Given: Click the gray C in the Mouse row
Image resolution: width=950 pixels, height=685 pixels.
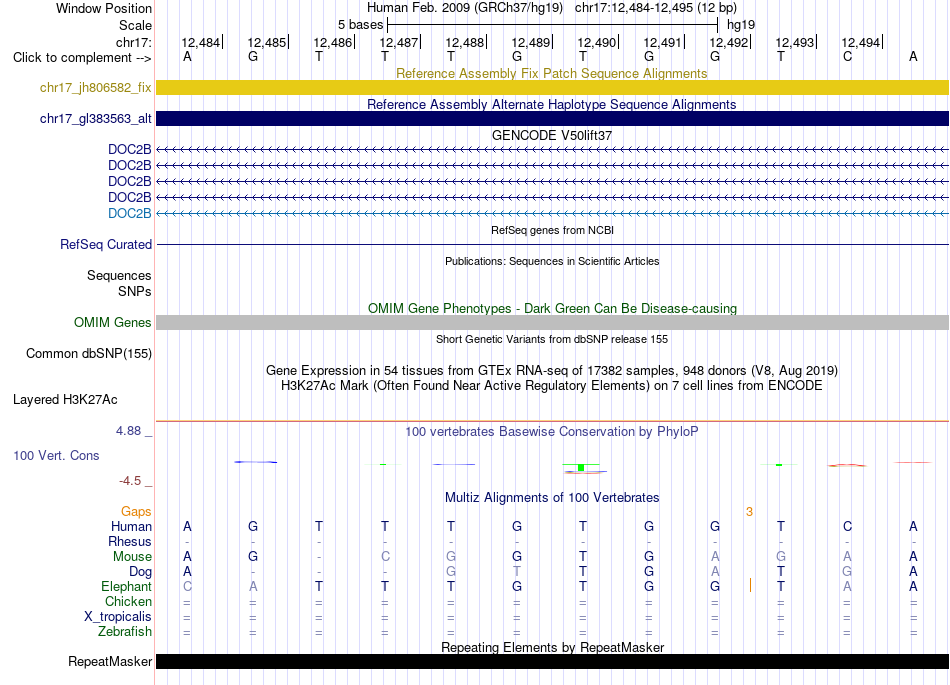Looking at the screenshot, I should [x=385, y=556].
